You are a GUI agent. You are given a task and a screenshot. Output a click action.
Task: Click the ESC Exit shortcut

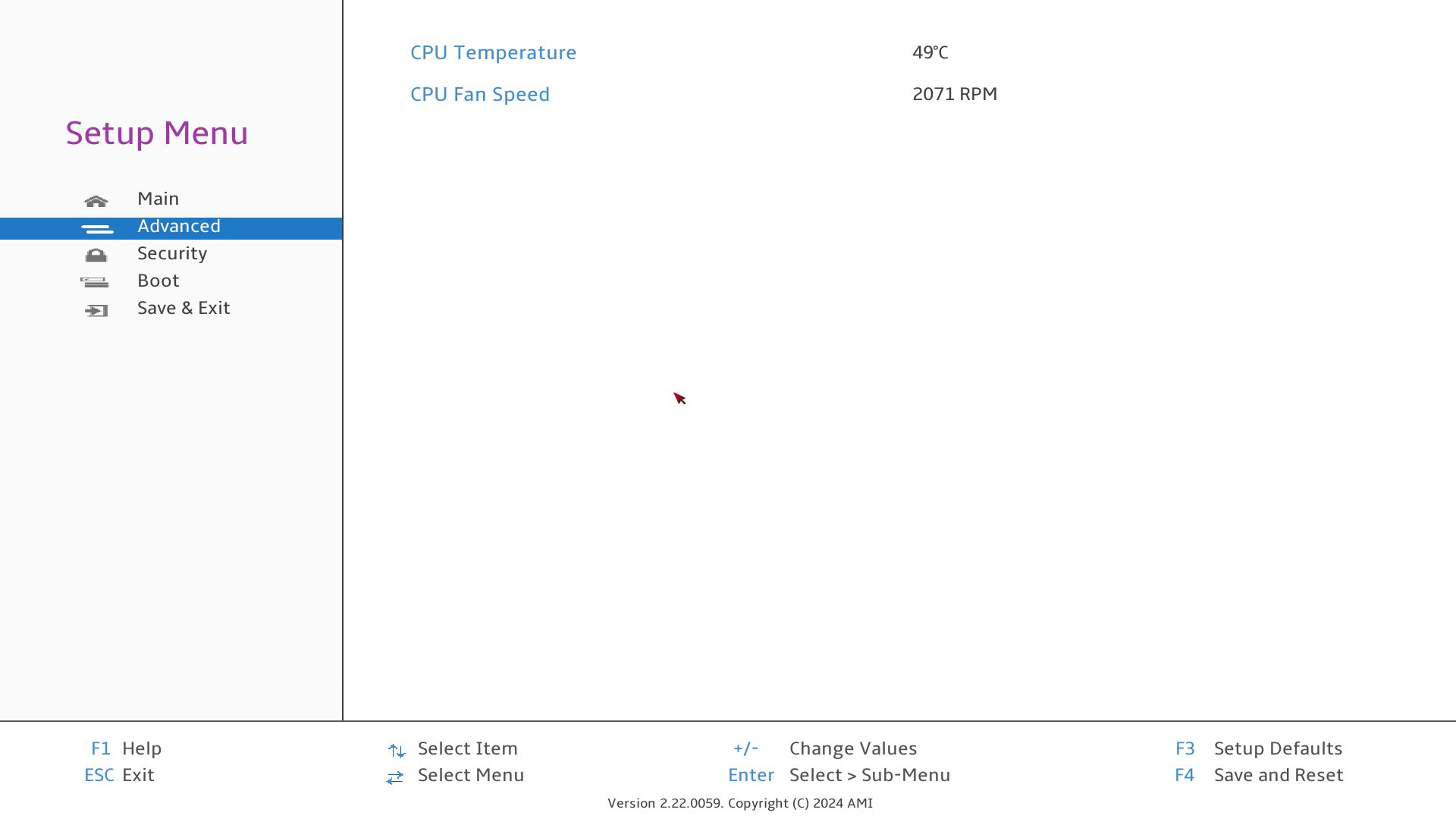pyautogui.click(x=99, y=775)
